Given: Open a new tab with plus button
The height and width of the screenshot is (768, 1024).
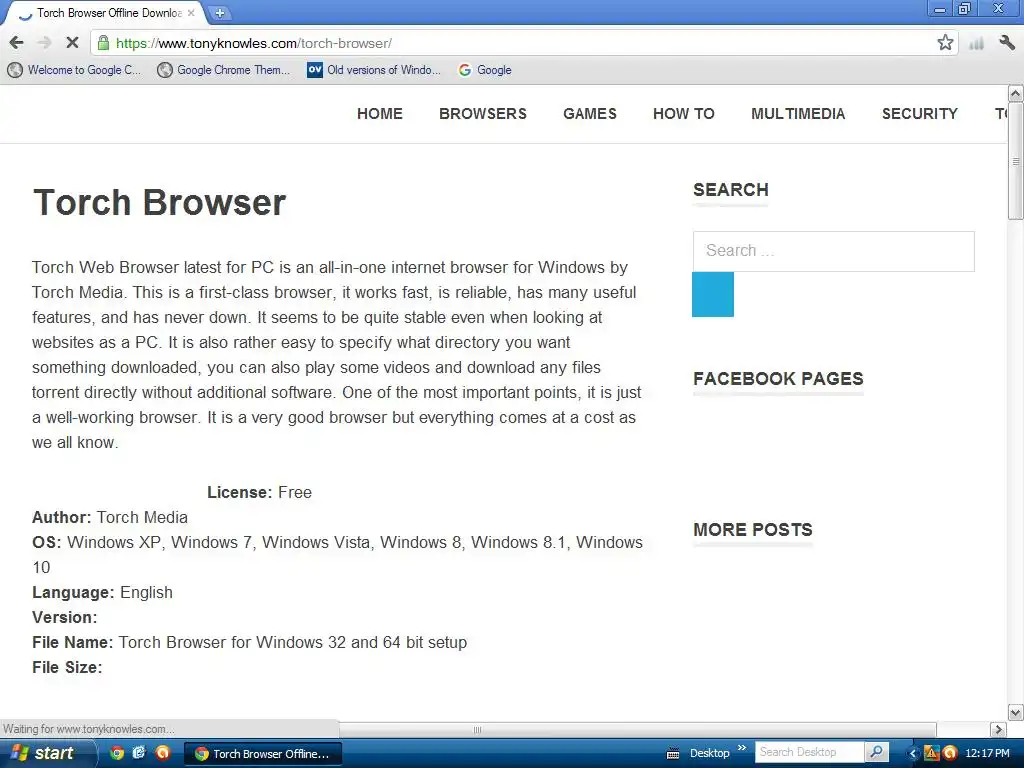Looking at the screenshot, I should tap(220, 12).
